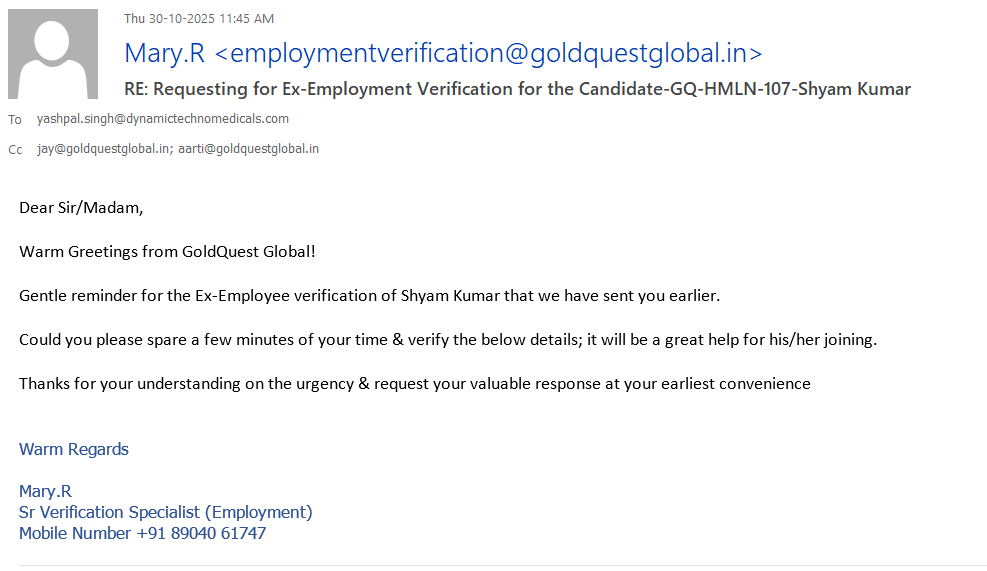The image size is (987, 571).
Task: Click the Warm Regards sign-off text
Action: click(74, 449)
